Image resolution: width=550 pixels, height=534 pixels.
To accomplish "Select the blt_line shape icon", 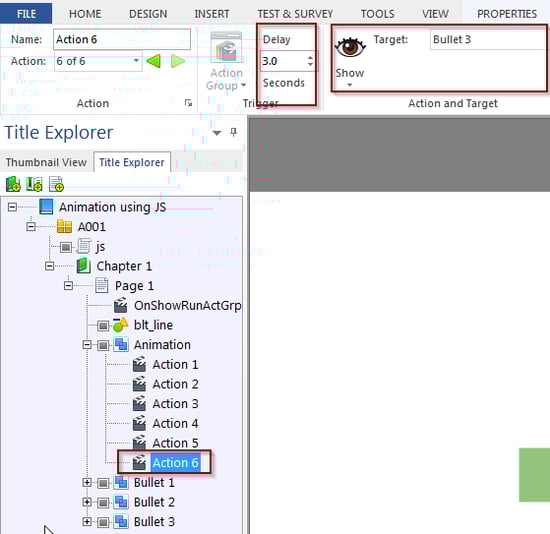I will (x=120, y=325).
